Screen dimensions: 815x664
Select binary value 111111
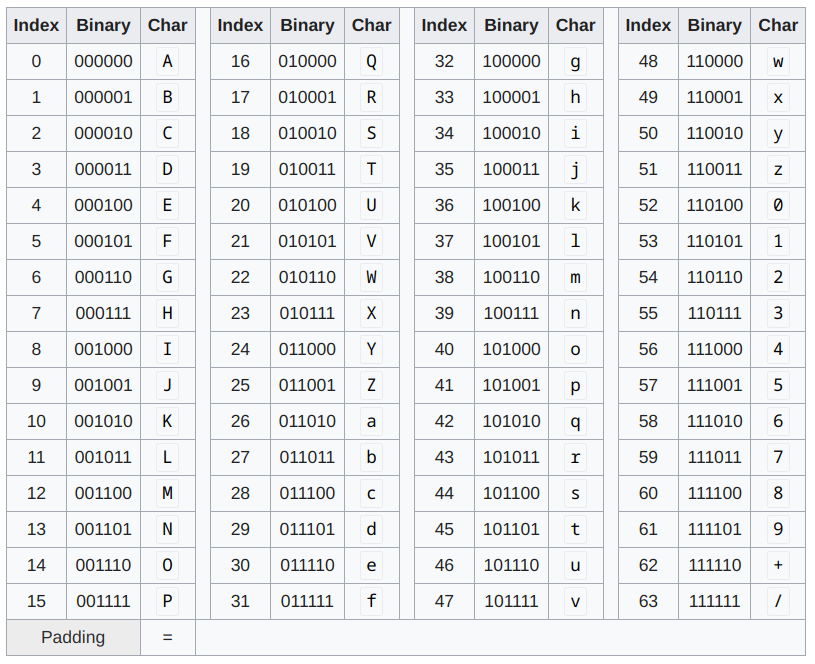pyautogui.click(x=714, y=601)
